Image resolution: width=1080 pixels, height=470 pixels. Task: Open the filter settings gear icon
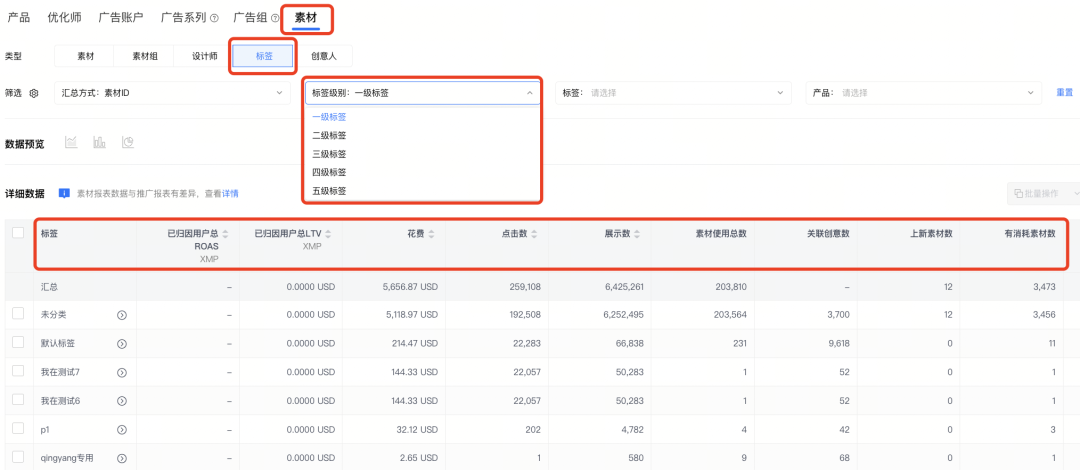point(33,93)
